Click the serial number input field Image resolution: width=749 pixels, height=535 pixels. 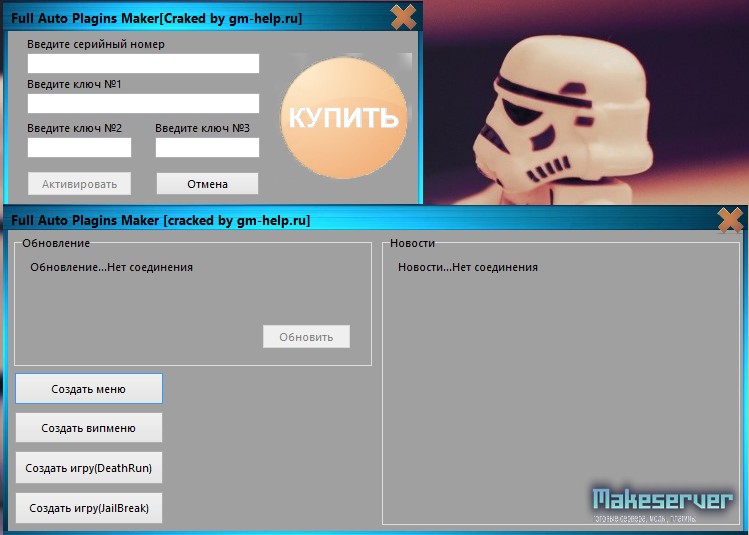click(143, 64)
